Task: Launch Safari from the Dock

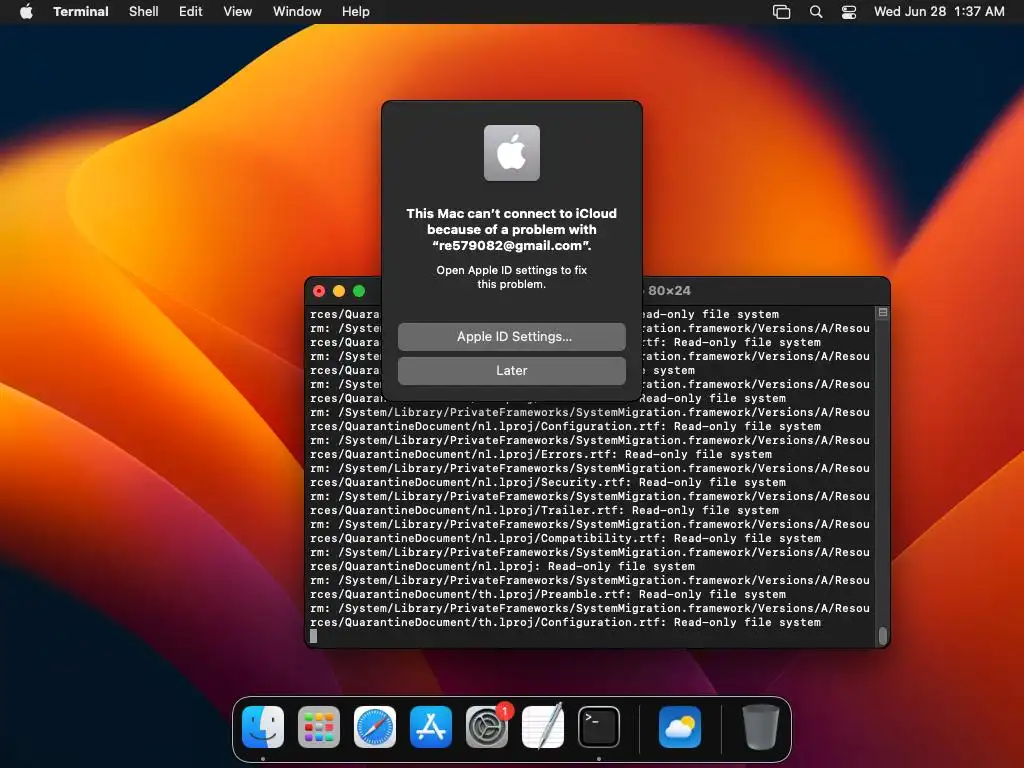Action: 375,726
